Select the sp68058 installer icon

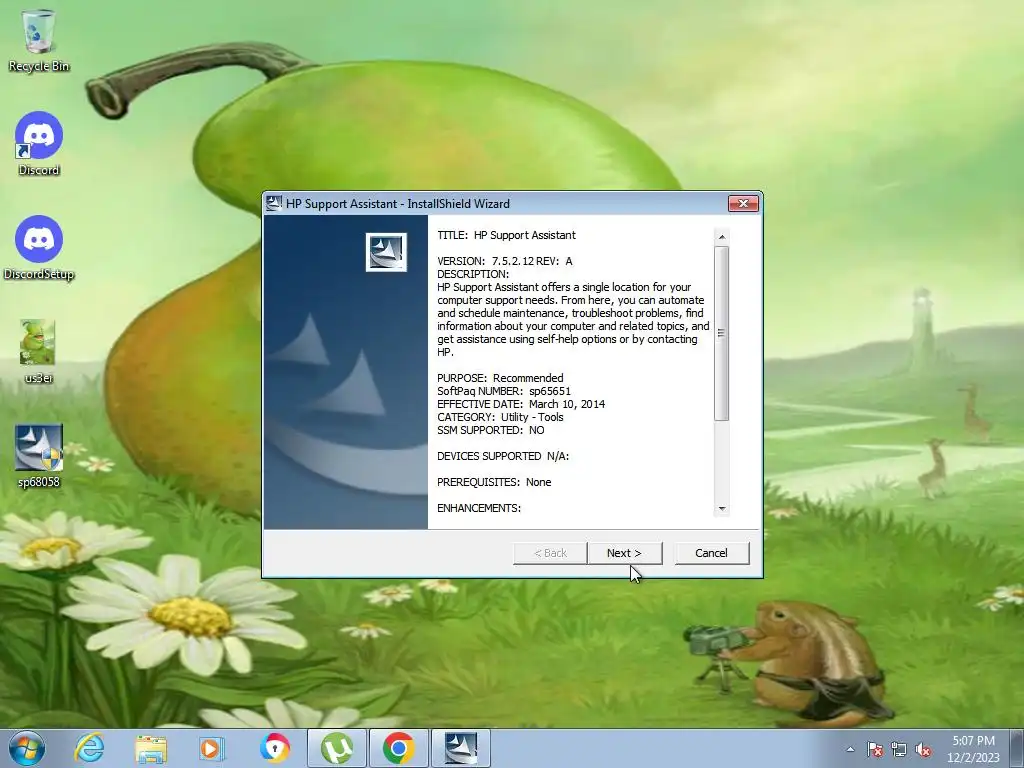point(39,456)
